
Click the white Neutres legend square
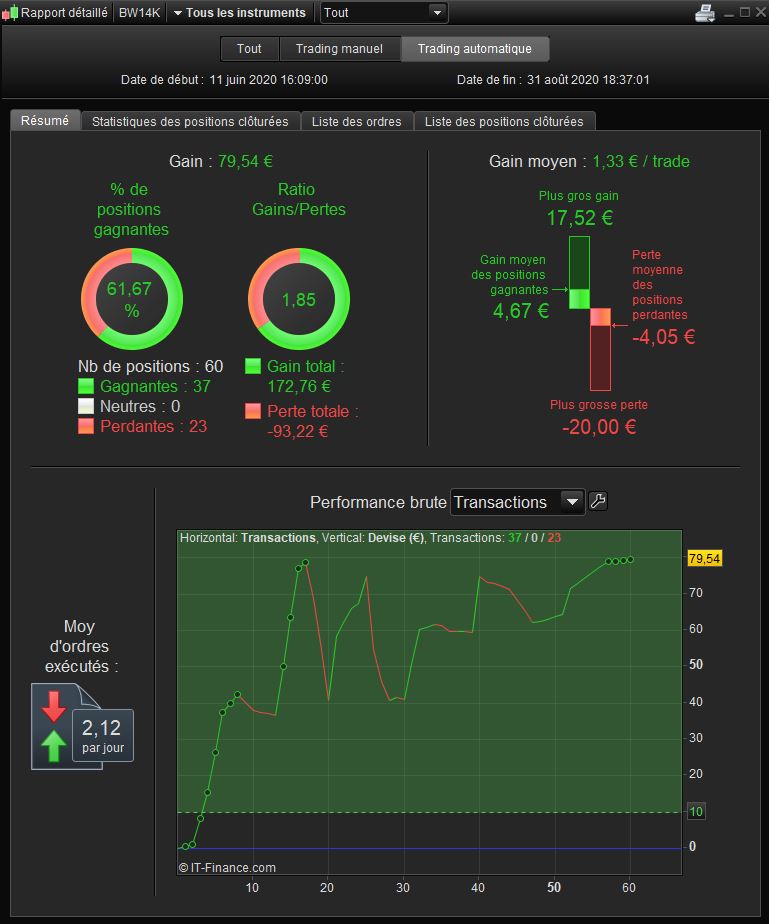(86, 406)
